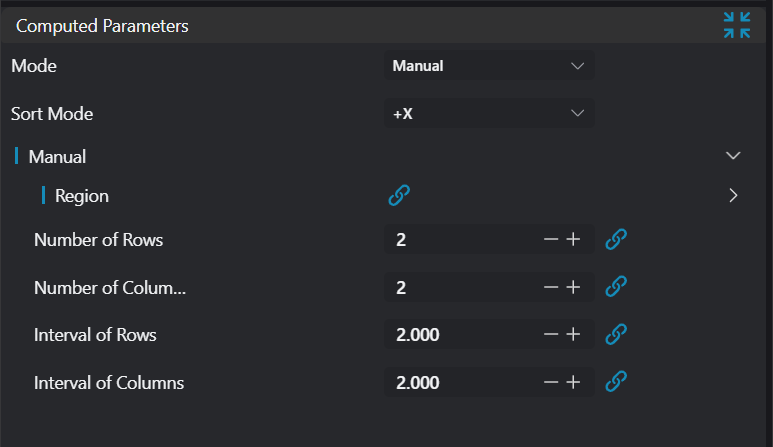Collapse the Manual section chevron
The image size is (773, 447).
(x=733, y=156)
